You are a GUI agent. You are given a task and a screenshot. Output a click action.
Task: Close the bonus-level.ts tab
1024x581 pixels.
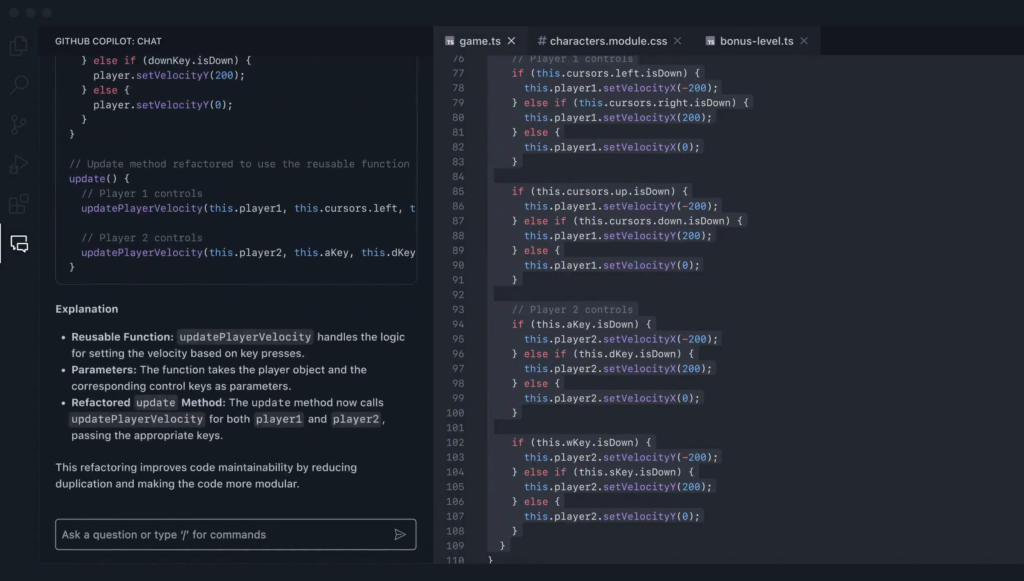tap(804, 41)
